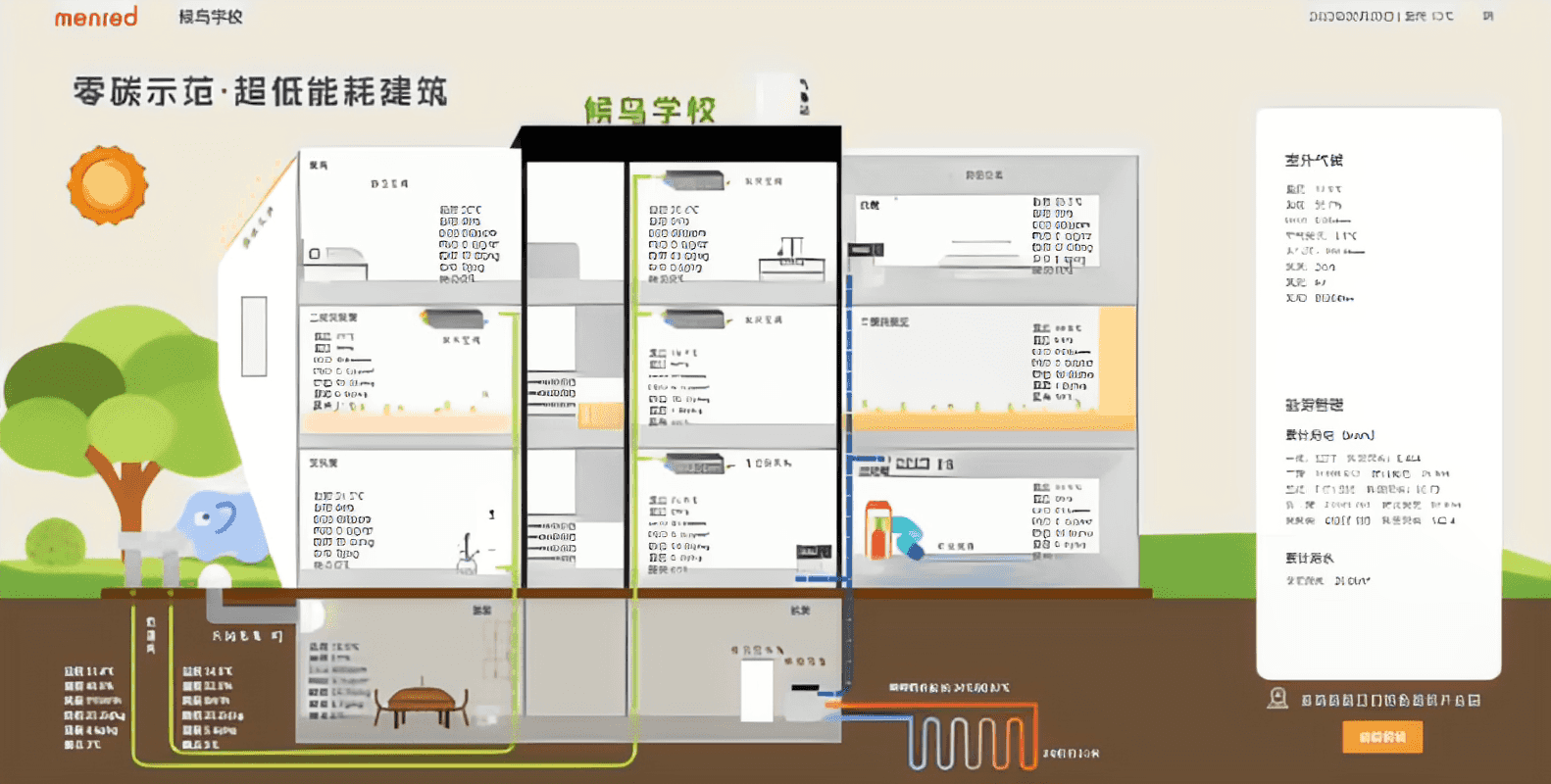Click the basement dining table illustration
The image size is (1551, 784).
(422, 704)
